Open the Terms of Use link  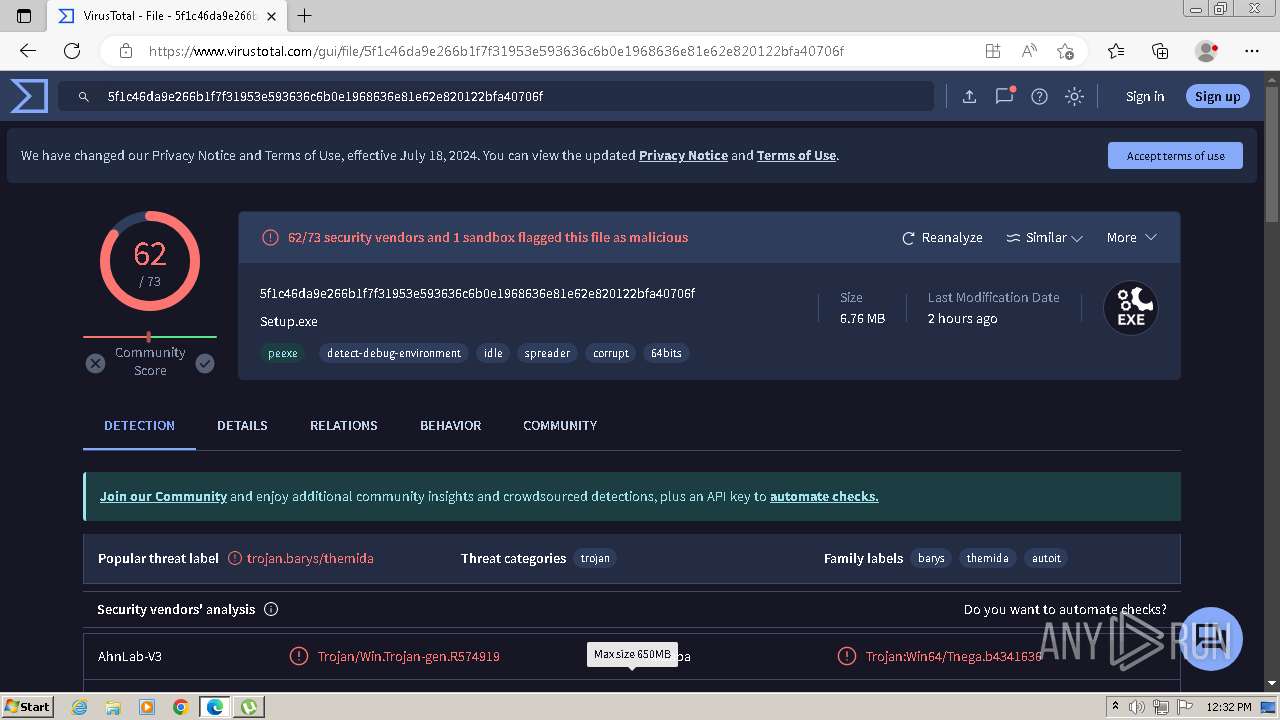point(796,155)
